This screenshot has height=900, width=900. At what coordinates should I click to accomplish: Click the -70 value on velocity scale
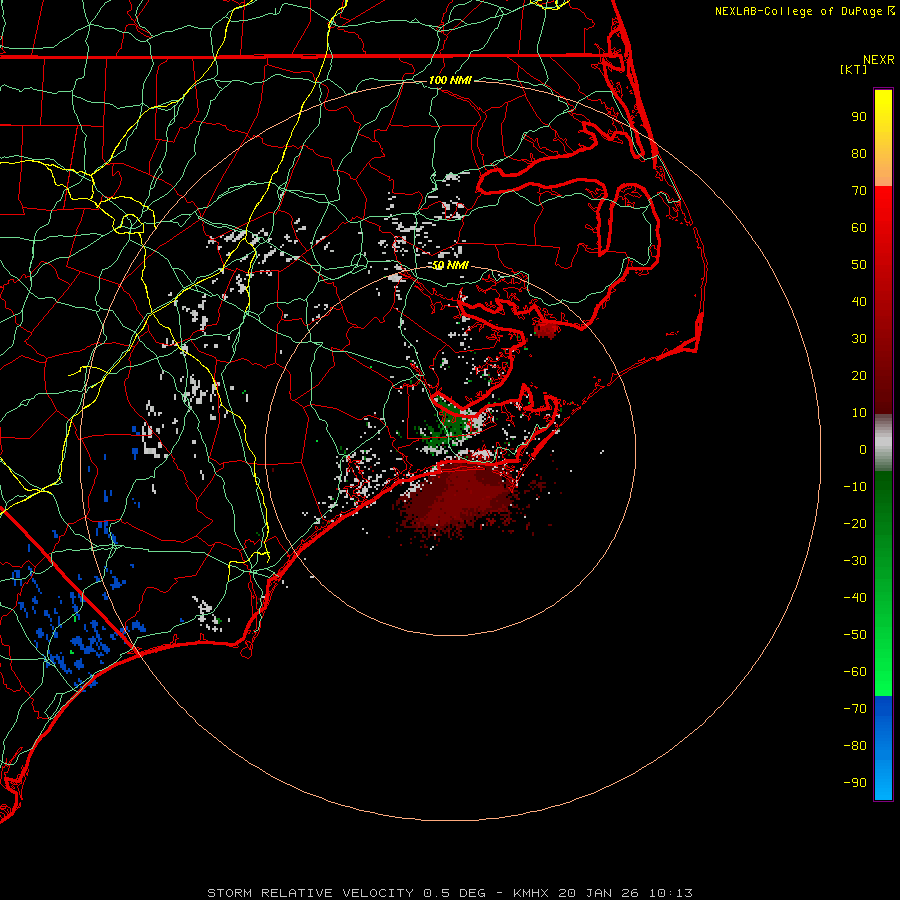855,709
